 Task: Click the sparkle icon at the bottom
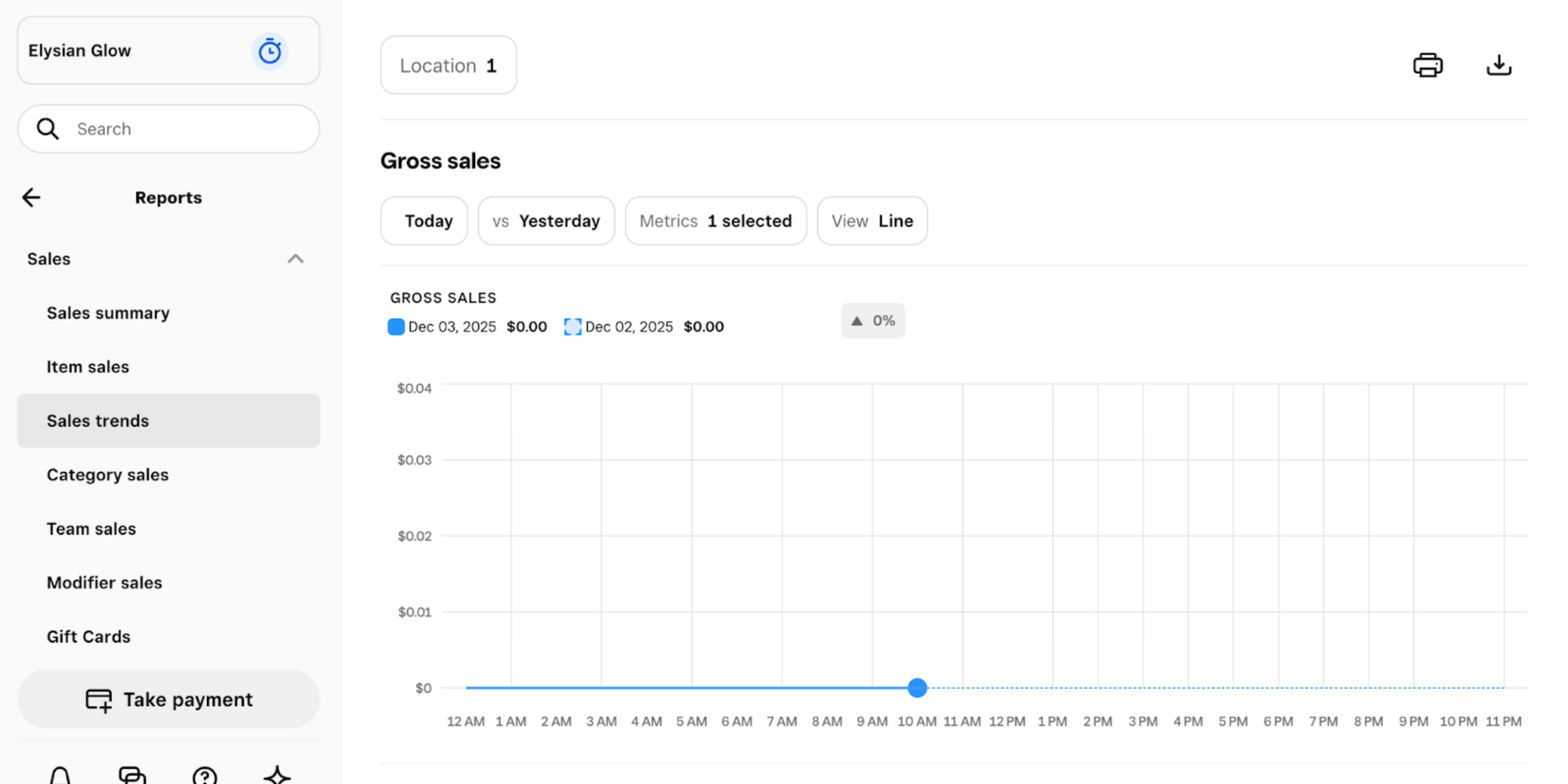(x=276, y=775)
